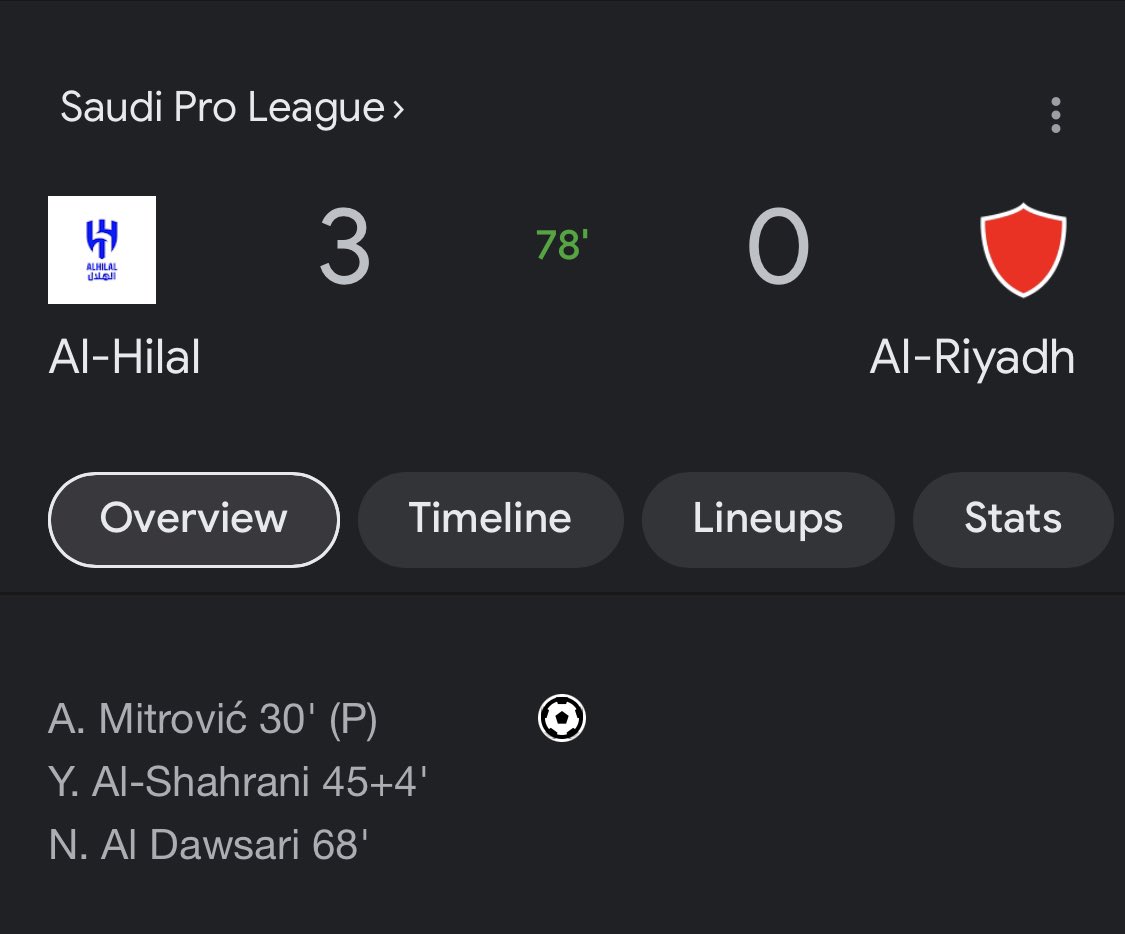Image resolution: width=1125 pixels, height=934 pixels.
Task: Tap Al-Hilal's score of 3
Action: (345, 246)
